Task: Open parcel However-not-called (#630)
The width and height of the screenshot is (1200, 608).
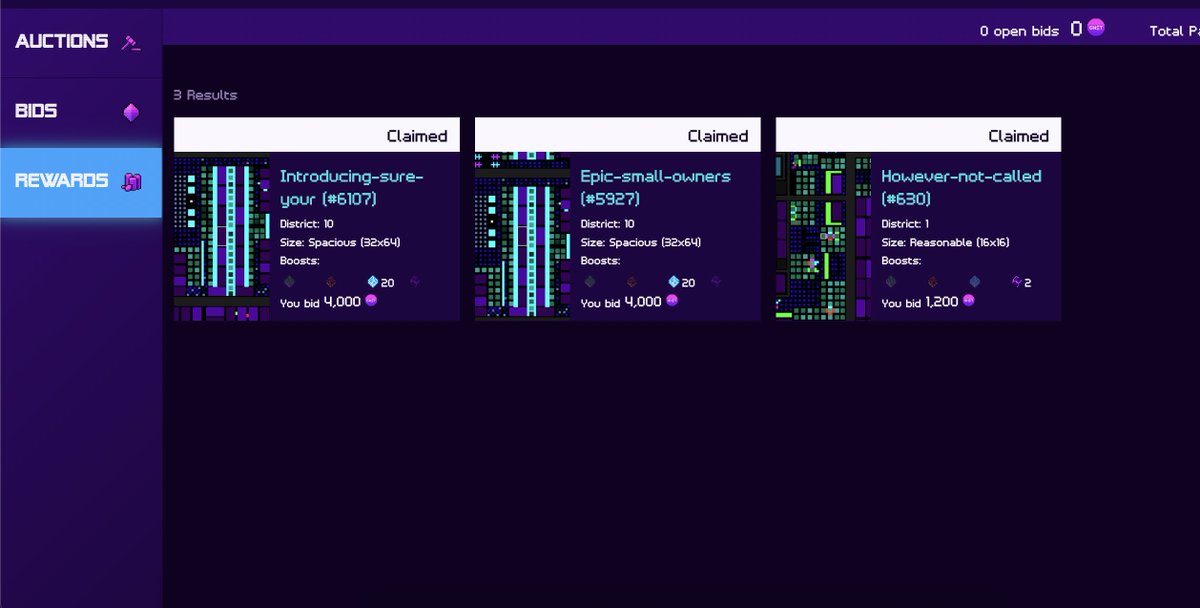Action: [x=962, y=176]
